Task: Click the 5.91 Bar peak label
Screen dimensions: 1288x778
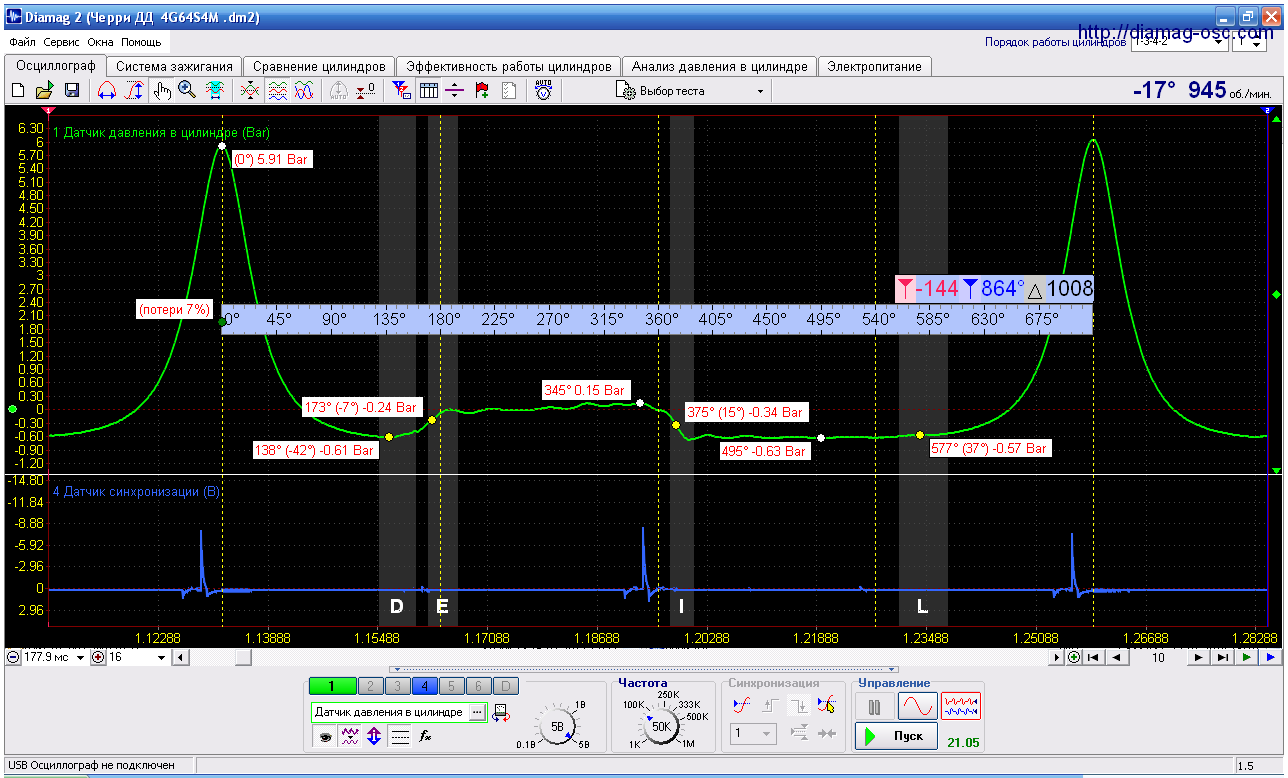Action: click(272, 158)
